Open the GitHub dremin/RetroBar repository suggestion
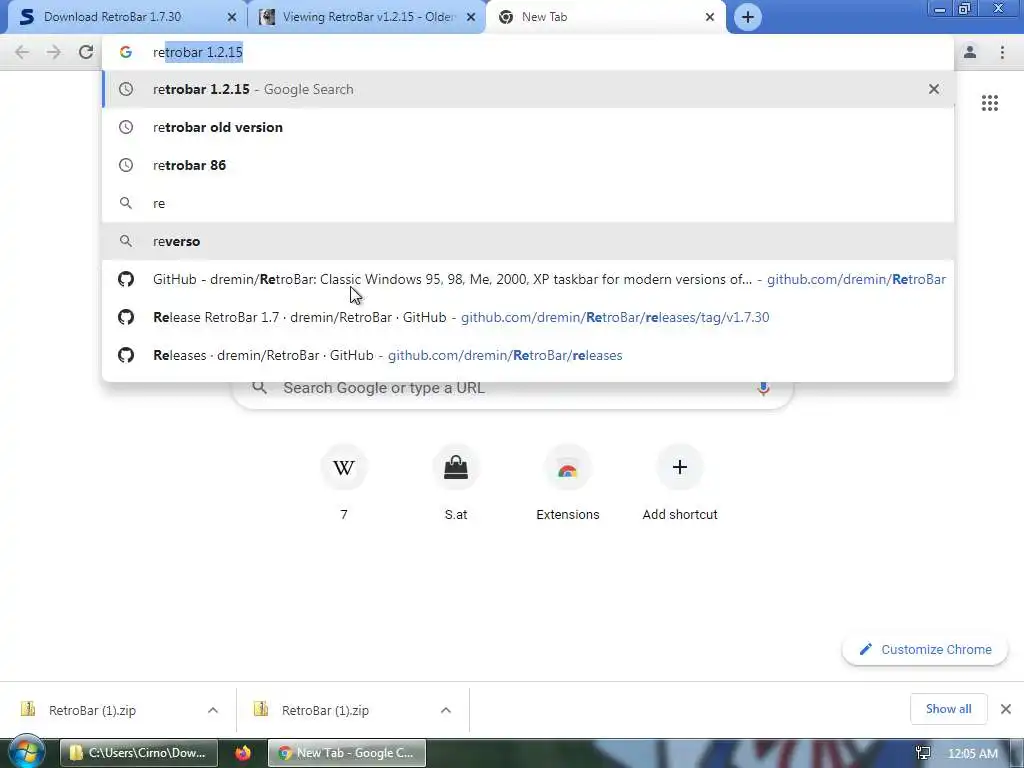 pyautogui.click(x=528, y=279)
